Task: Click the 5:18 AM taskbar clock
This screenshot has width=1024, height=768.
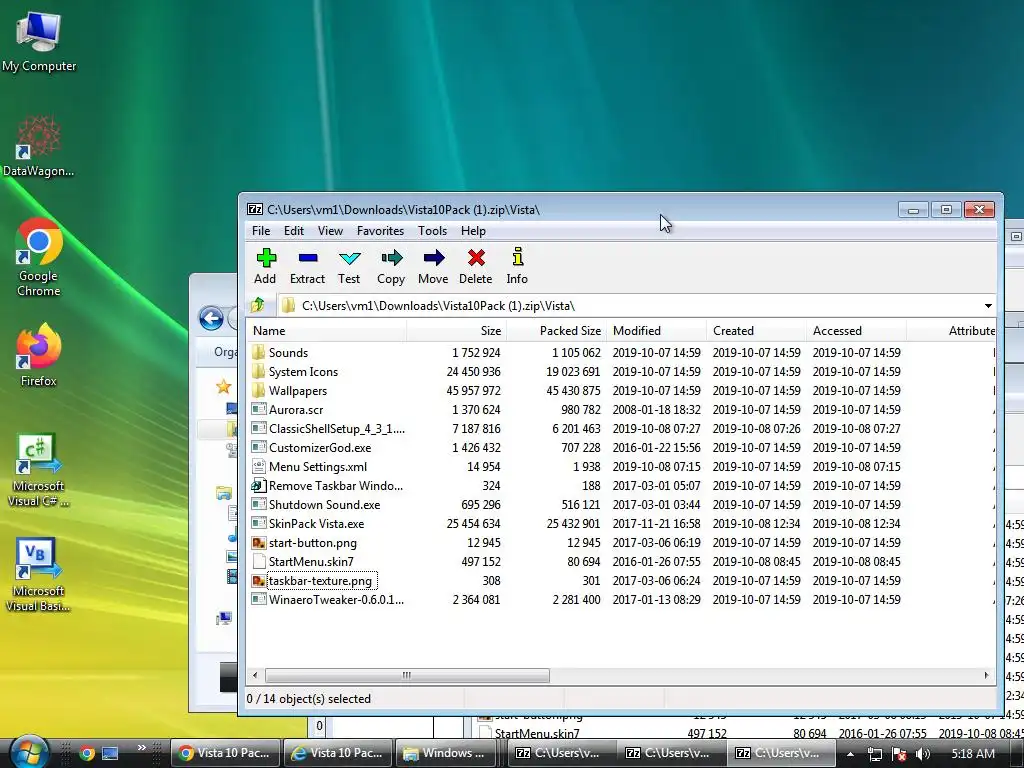Action: click(x=973, y=754)
